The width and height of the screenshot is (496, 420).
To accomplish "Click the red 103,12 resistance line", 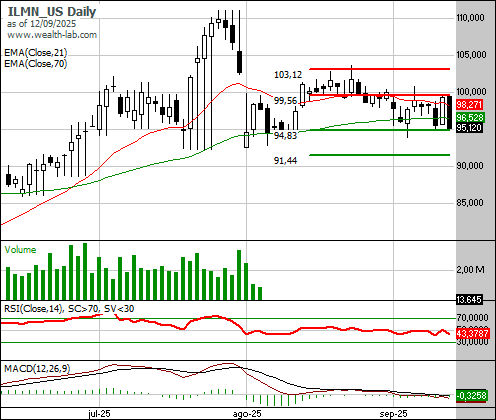I will pyautogui.click(x=380, y=69).
